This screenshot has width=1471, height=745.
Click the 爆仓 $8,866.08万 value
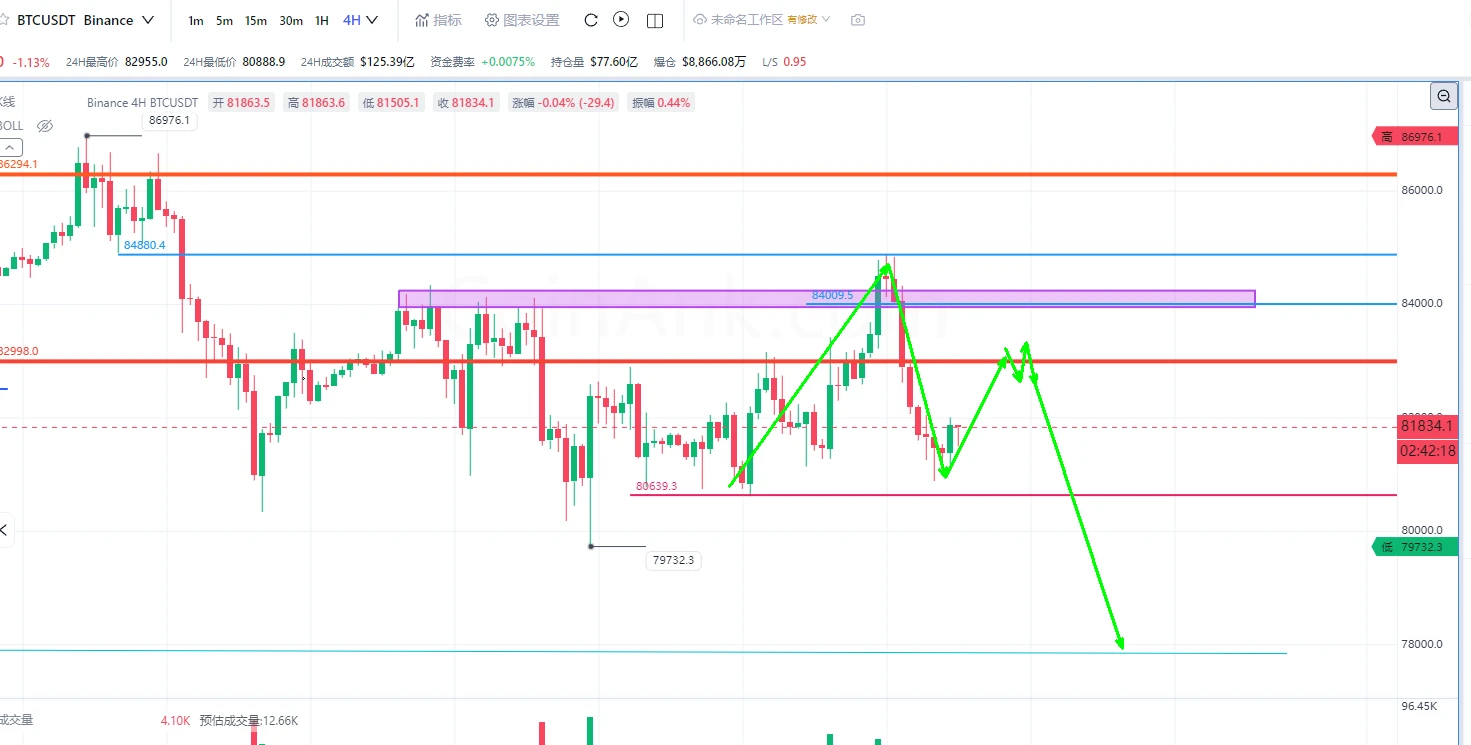point(714,62)
